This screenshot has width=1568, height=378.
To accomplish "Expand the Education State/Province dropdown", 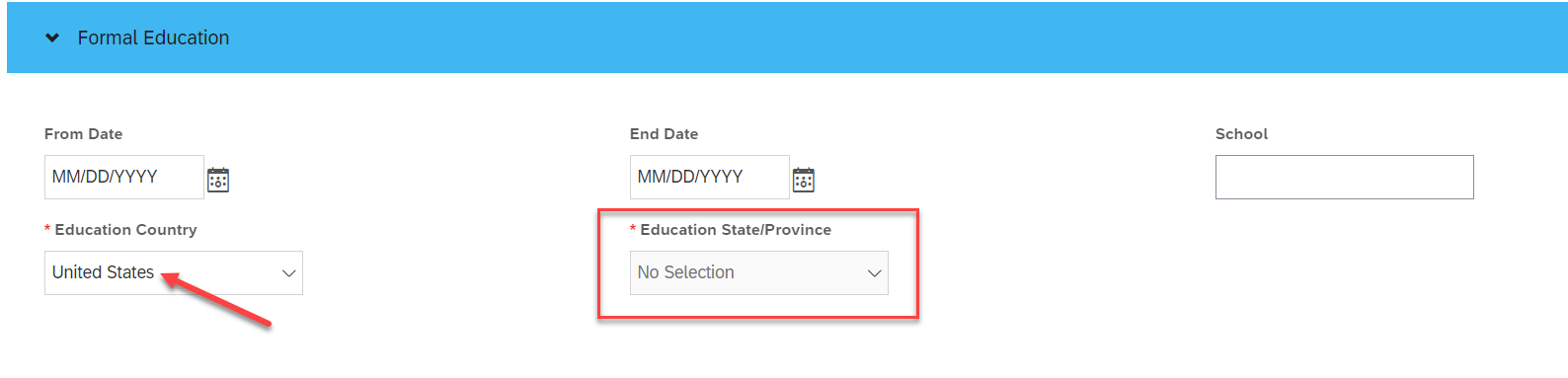I will (x=759, y=272).
